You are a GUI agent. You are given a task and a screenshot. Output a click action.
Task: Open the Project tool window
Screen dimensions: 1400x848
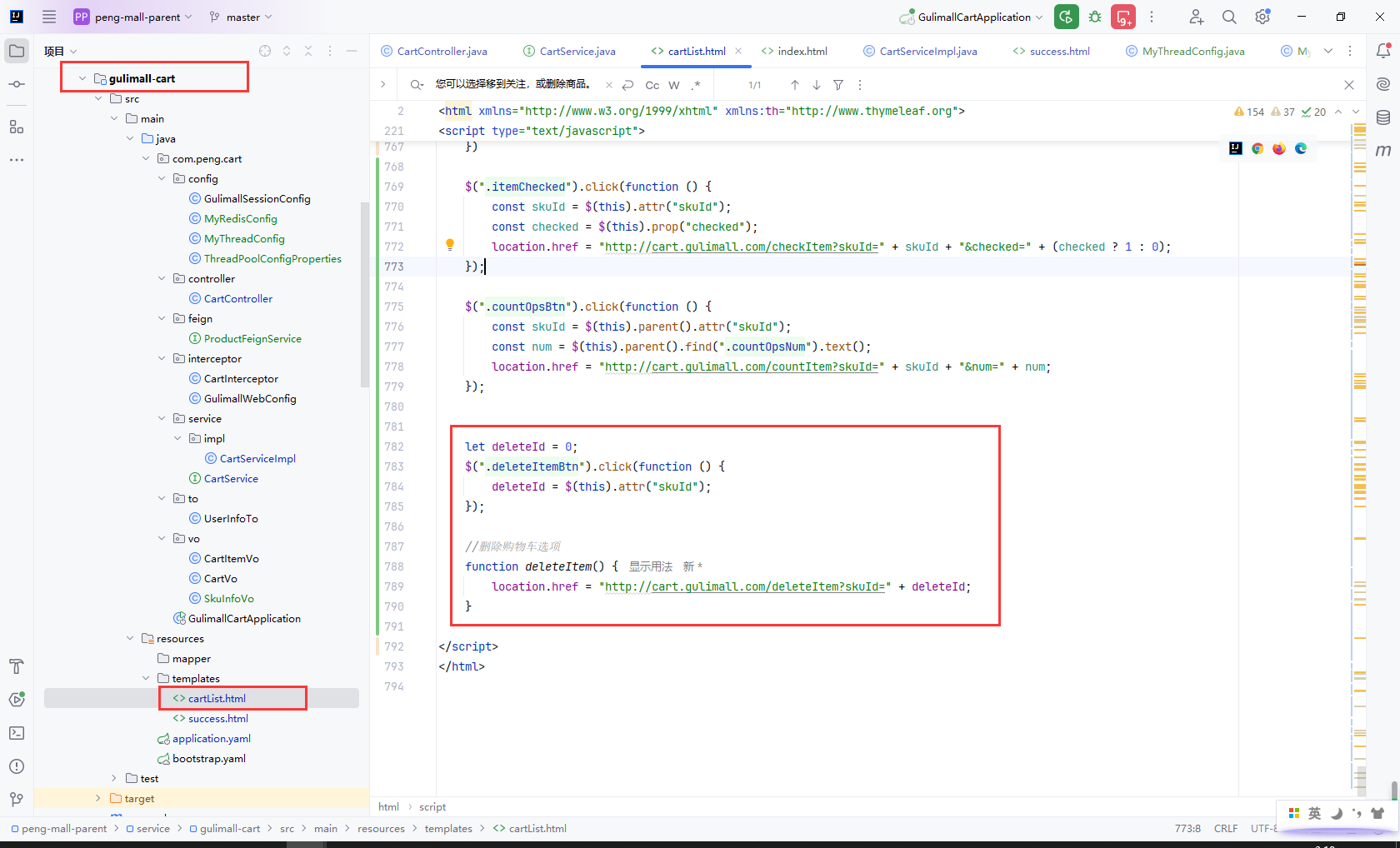(x=17, y=51)
